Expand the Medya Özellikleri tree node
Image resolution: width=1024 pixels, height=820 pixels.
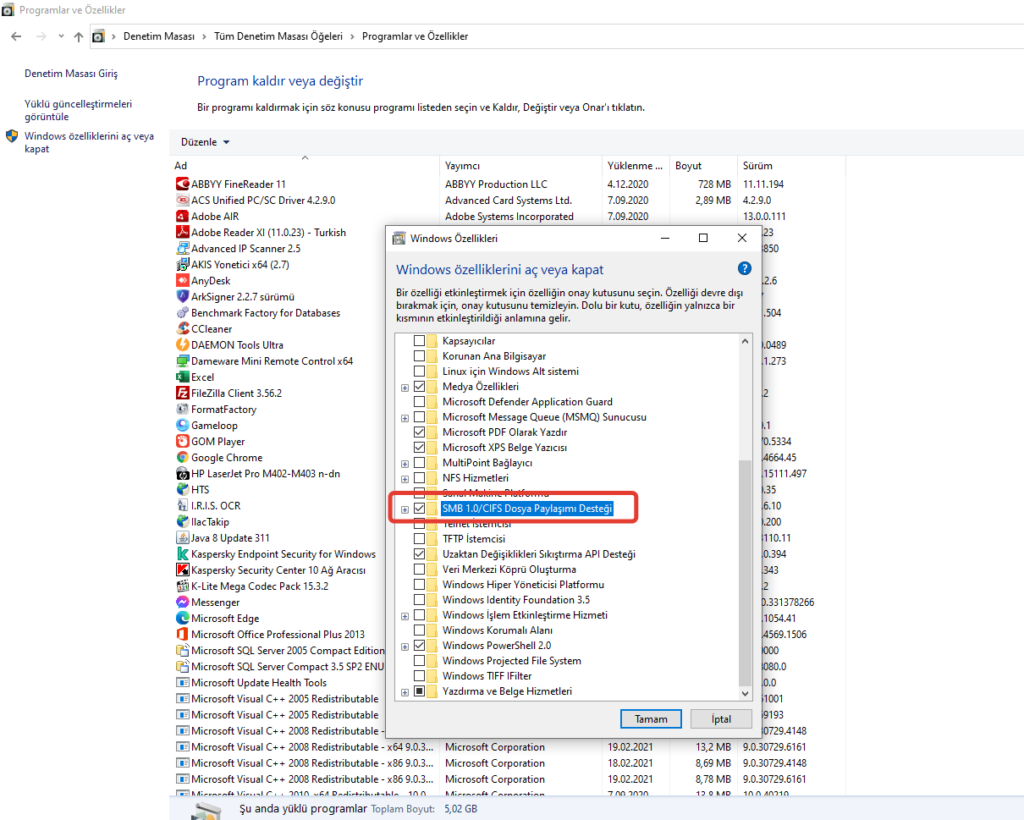(405, 386)
